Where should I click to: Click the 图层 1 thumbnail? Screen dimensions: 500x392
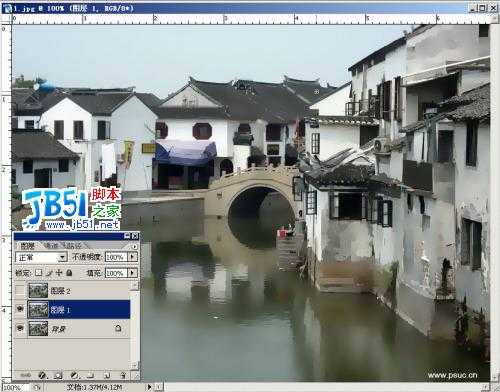click(38, 310)
